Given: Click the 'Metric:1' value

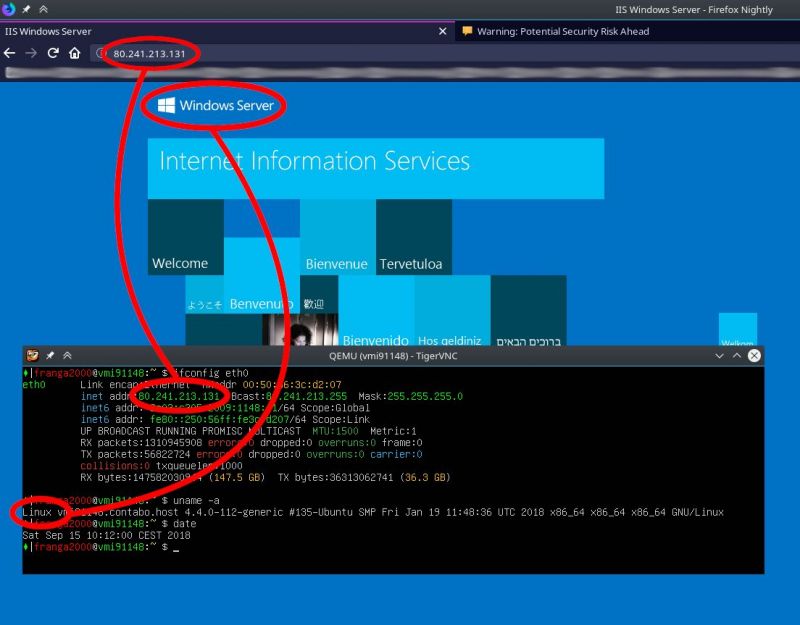Looking at the screenshot, I should tap(393, 431).
